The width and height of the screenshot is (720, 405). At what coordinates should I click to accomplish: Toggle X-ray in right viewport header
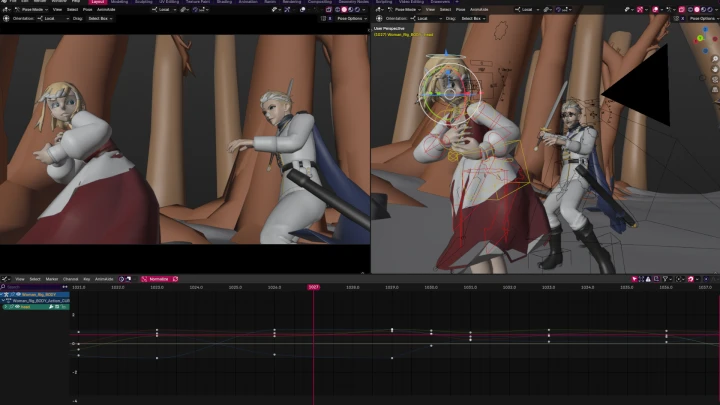tap(681, 10)
